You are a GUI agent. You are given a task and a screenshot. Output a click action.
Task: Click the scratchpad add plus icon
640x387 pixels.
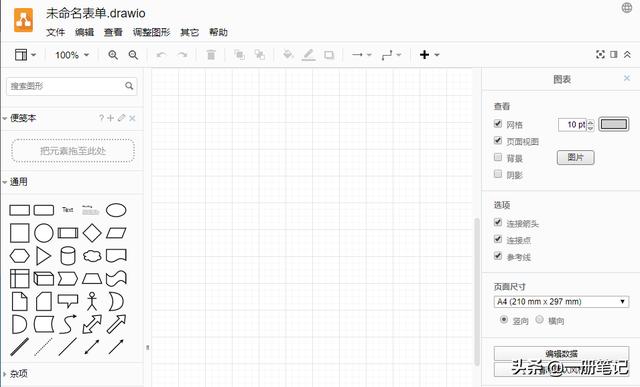coord(110,118)
